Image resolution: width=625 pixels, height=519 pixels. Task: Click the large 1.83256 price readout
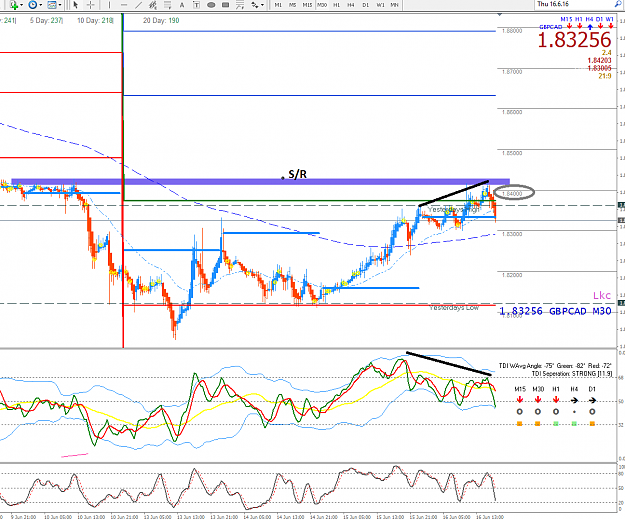click(574, 40)
